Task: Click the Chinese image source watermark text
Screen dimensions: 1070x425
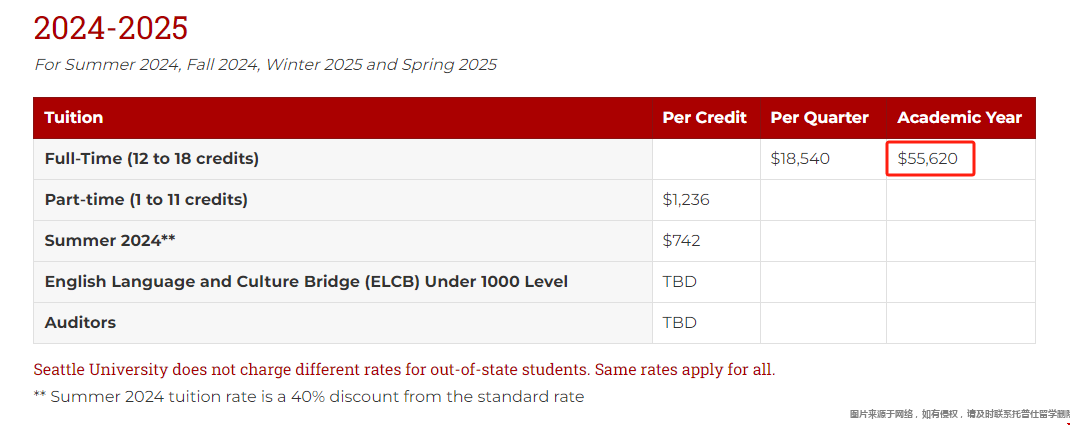Action: 959,414
